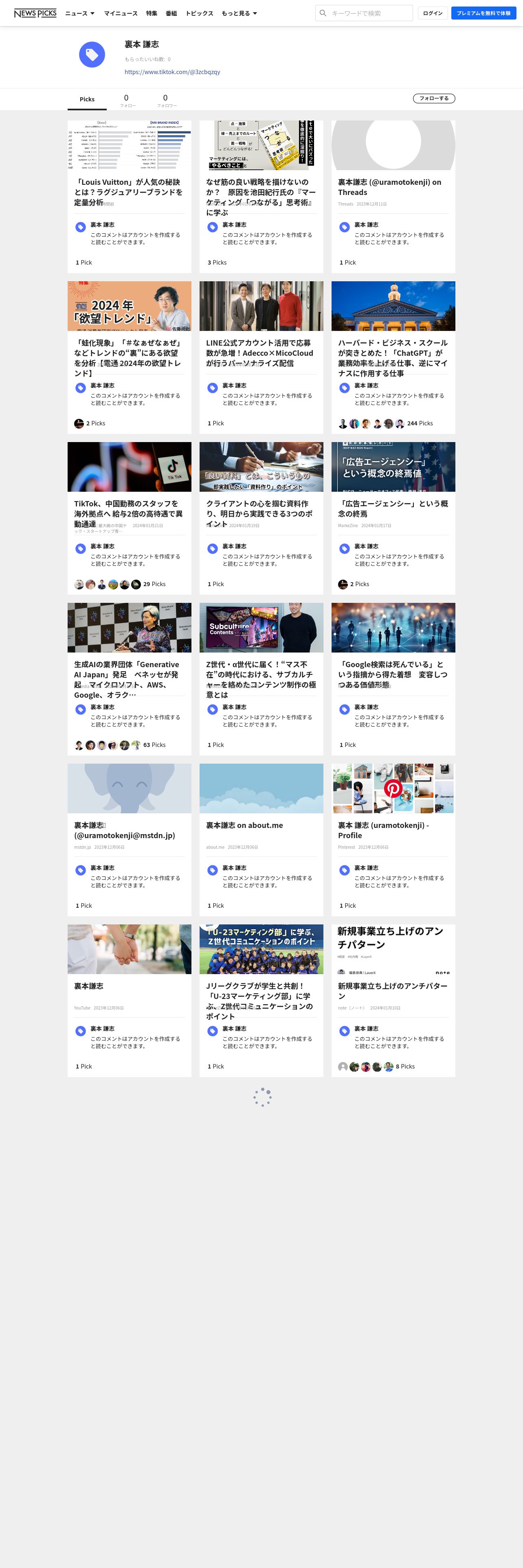The image size is (523, 1568).
Task: Expand the もっと見る menu
Action: tap(239, 13)
